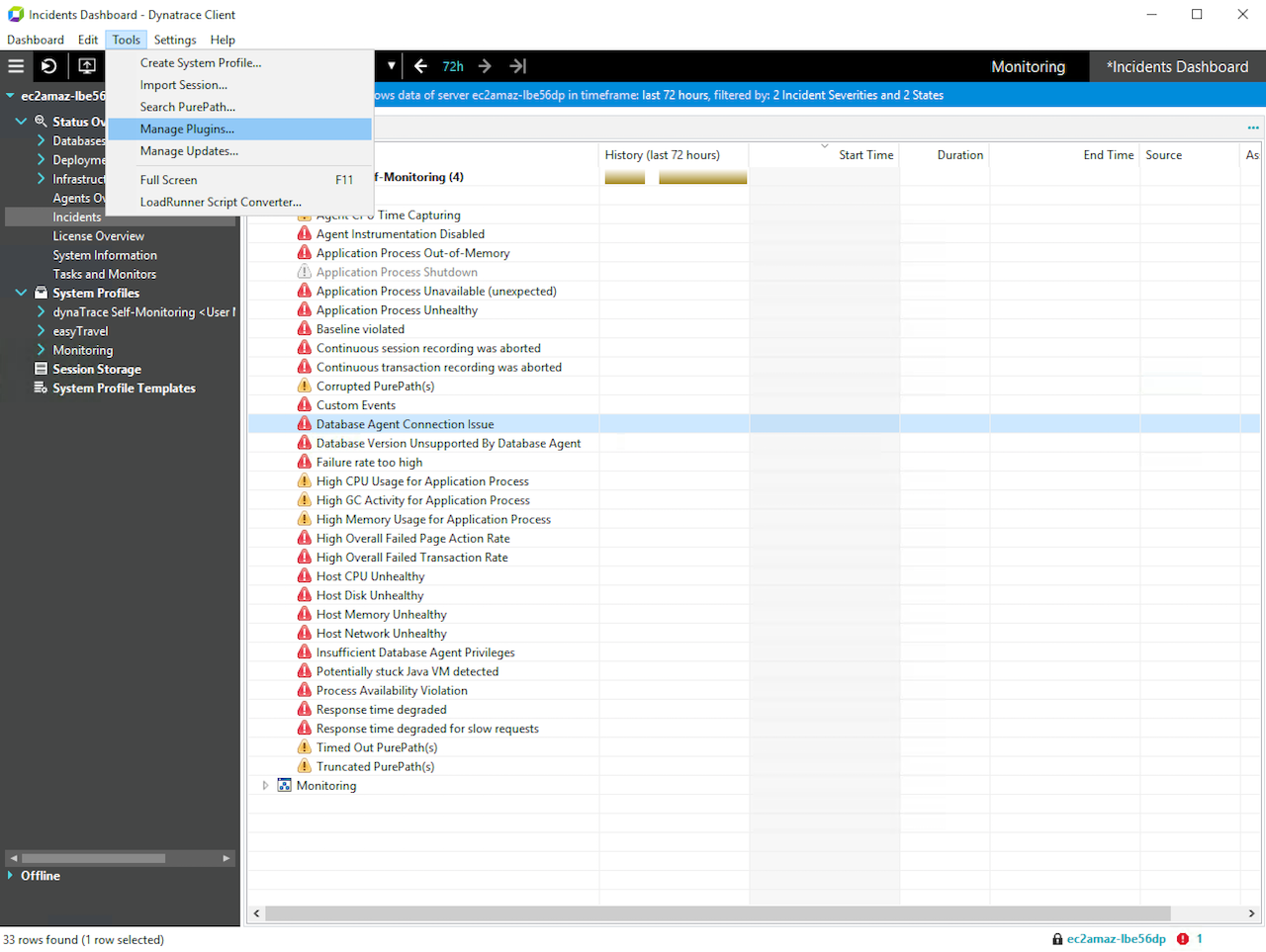Image resolution: width=1266 pixels, height=952 pixels.
Task: Click the Session Storage icon
Action: pos(41,369)
